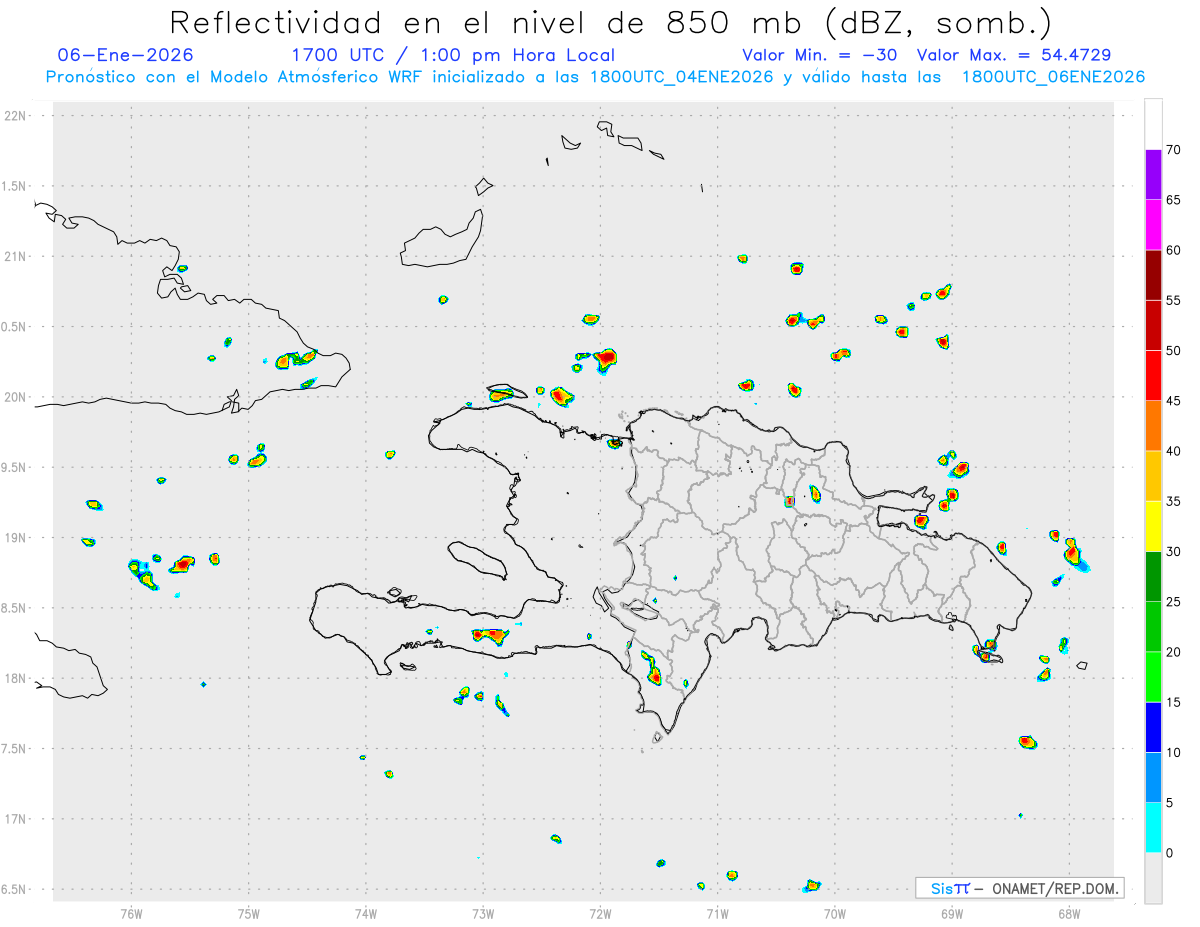Click the colorbar label '45'

point(1173,401)
